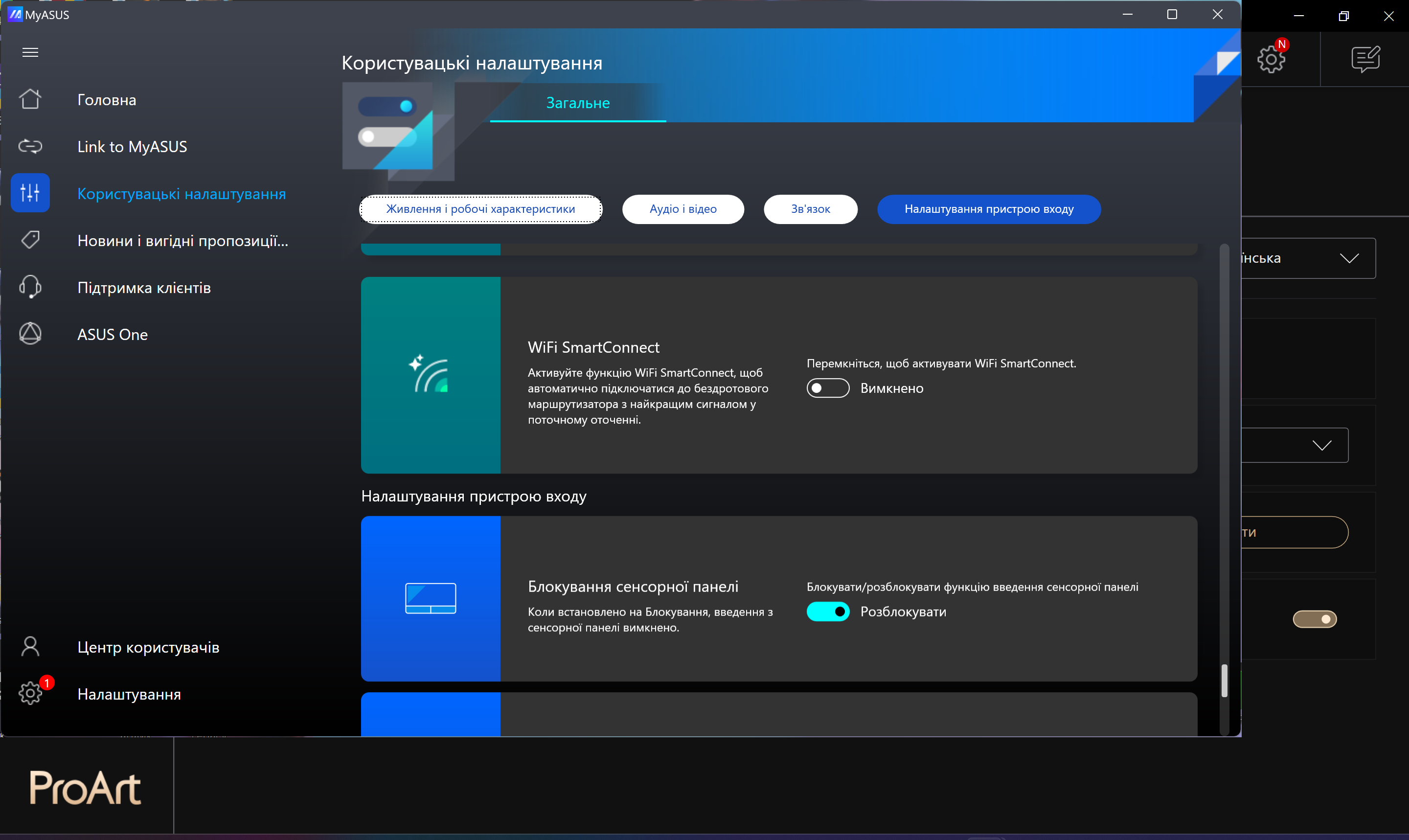
Task: Open the hamburger menu icon
Action: [30, 53]
